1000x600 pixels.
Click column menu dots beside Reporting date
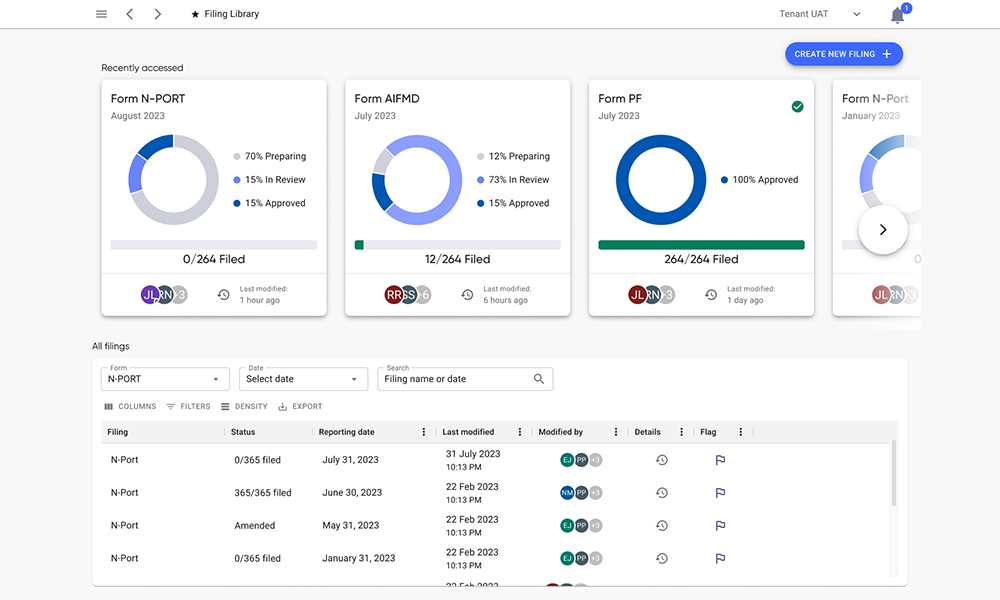tap(424, 432)
